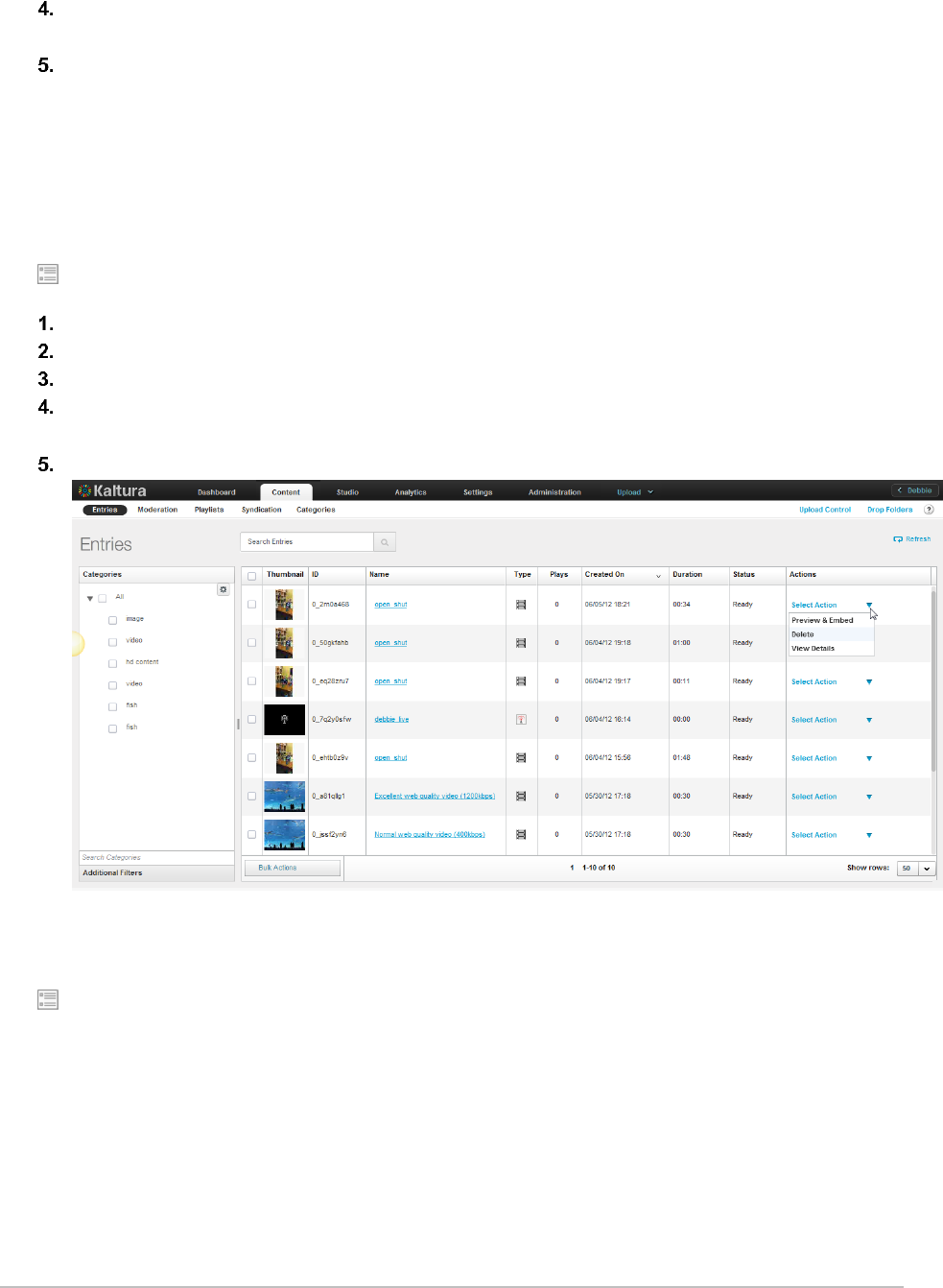Image resolution: width=943 pixels, height=1288 pixels.
Task: Go to the Moderation sub-tab
Action: click(x=157, y=510)
